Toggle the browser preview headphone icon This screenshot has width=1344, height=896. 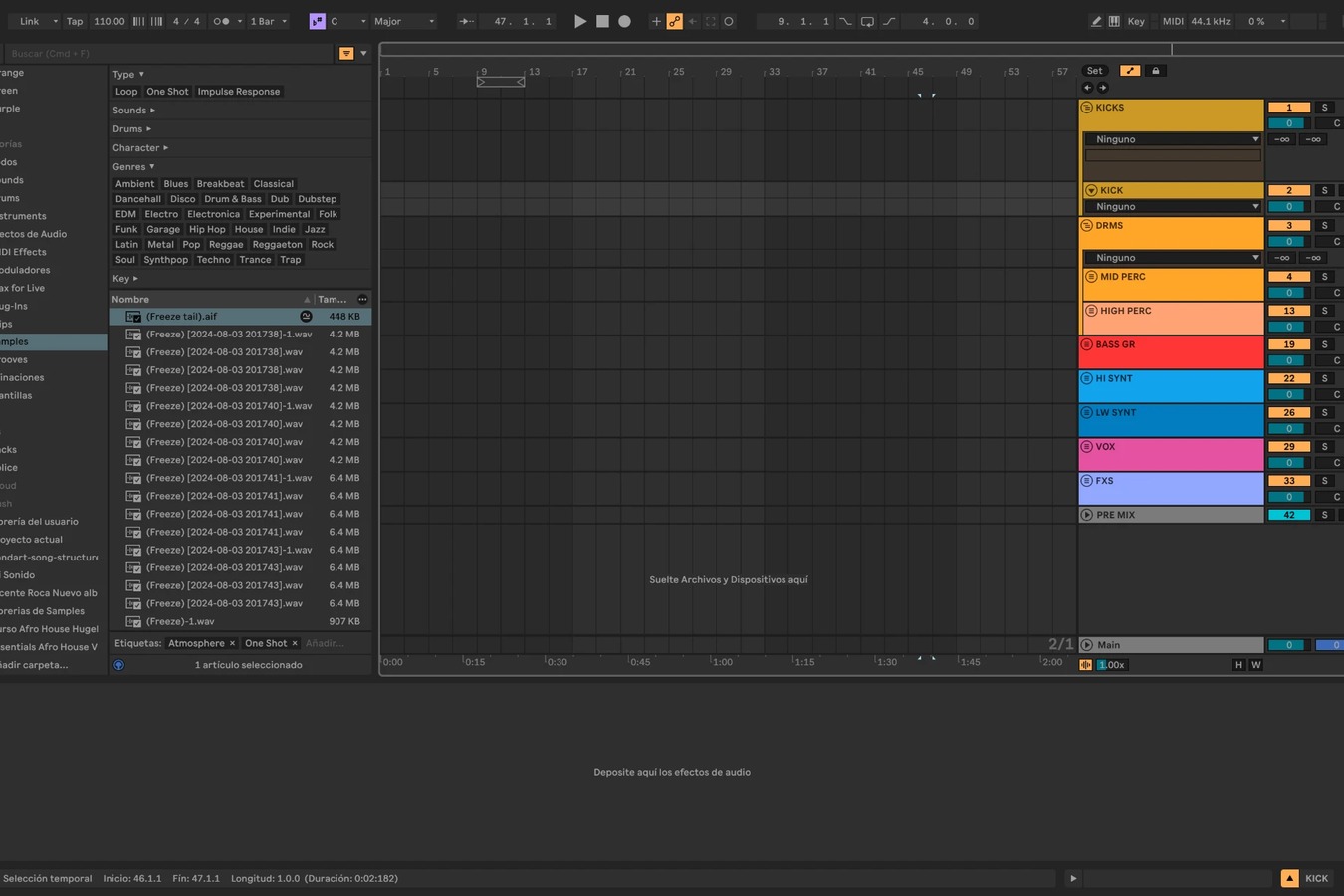coord(119,665)
